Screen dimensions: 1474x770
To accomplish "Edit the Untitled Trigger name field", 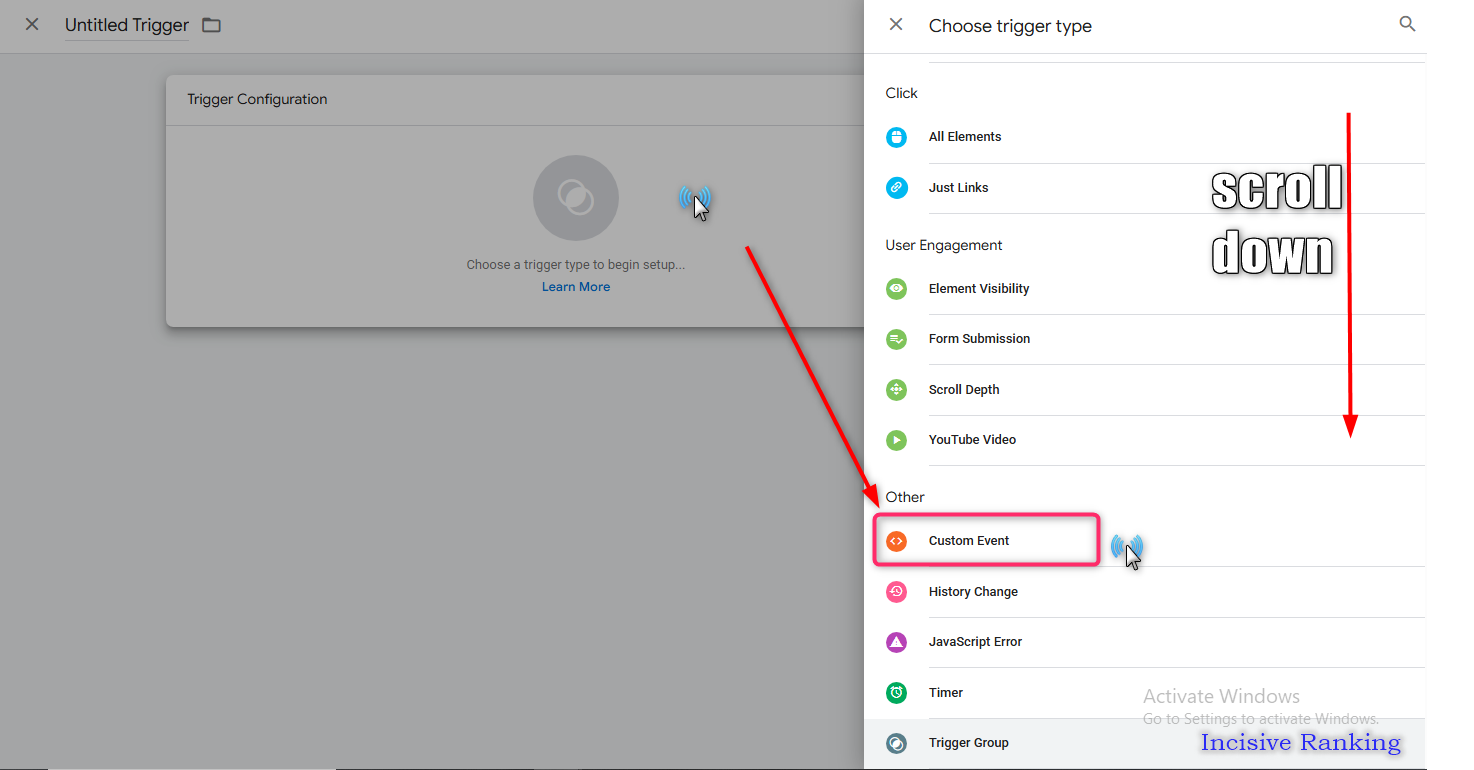I will click(x=127, y=25).
